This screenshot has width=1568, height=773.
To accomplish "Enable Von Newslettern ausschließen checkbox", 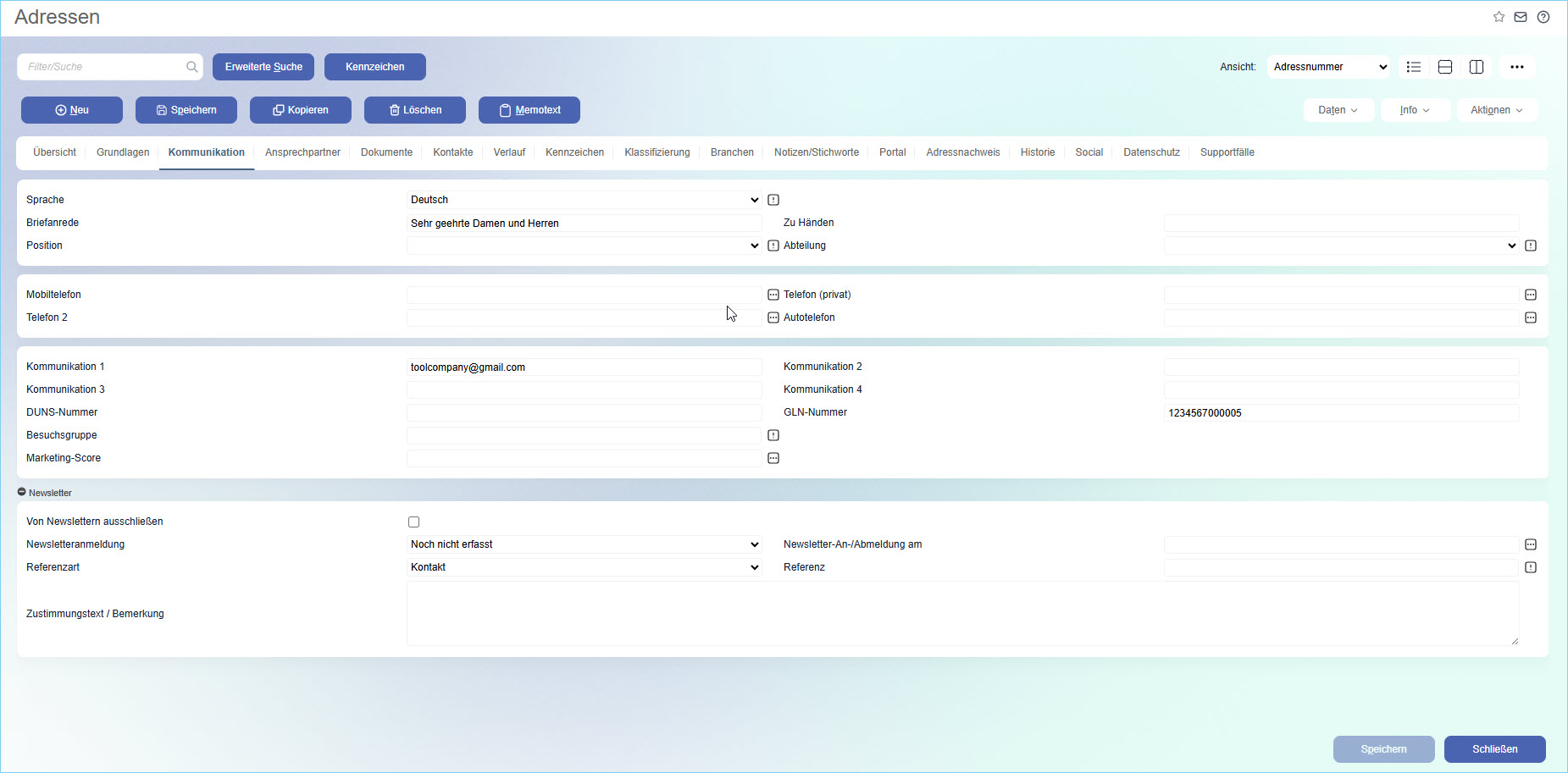I will pos(413,522).
